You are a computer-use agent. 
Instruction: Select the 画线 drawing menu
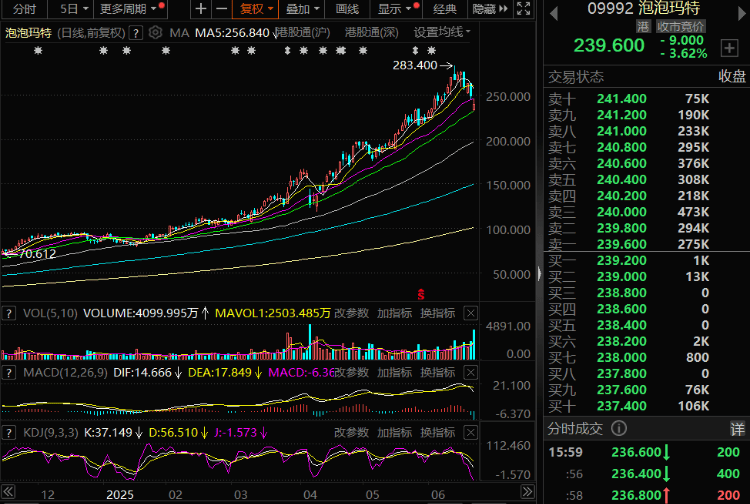(x=347, y=9)
